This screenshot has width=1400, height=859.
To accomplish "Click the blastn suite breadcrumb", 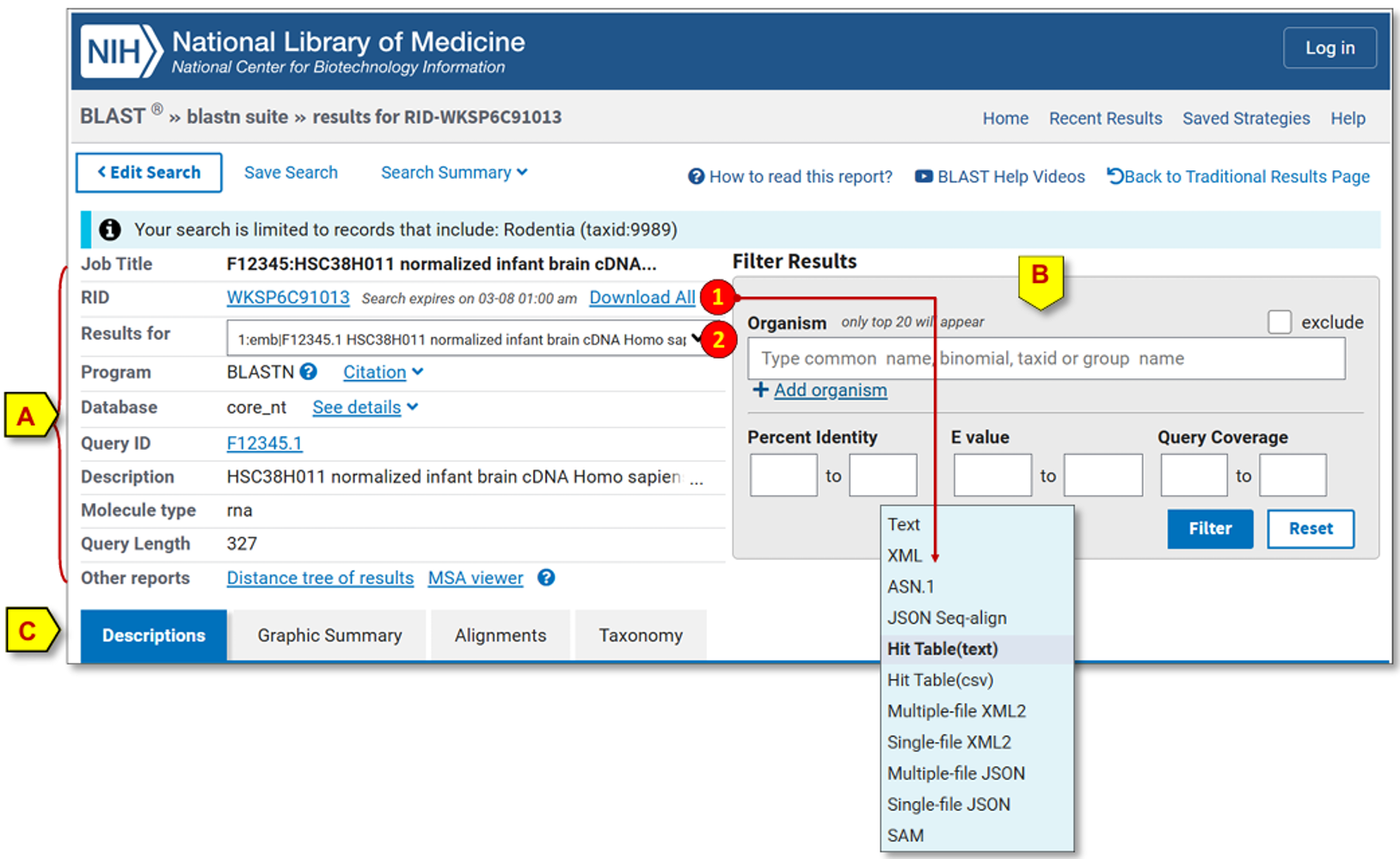I will click(237, 117).
